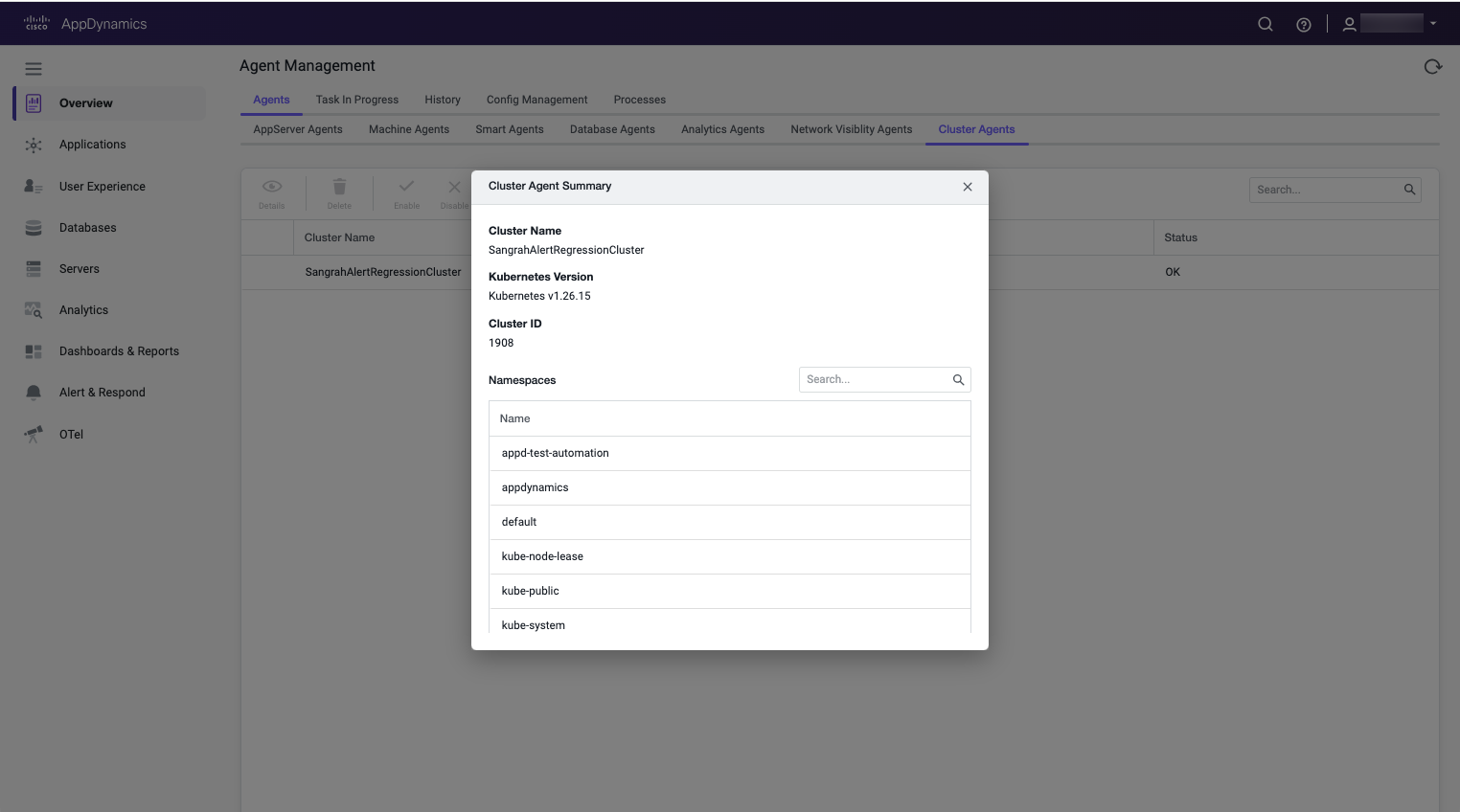Switch to the Task In Progress tab
The height and width of the screenshot is (812, 1460).
357,100
